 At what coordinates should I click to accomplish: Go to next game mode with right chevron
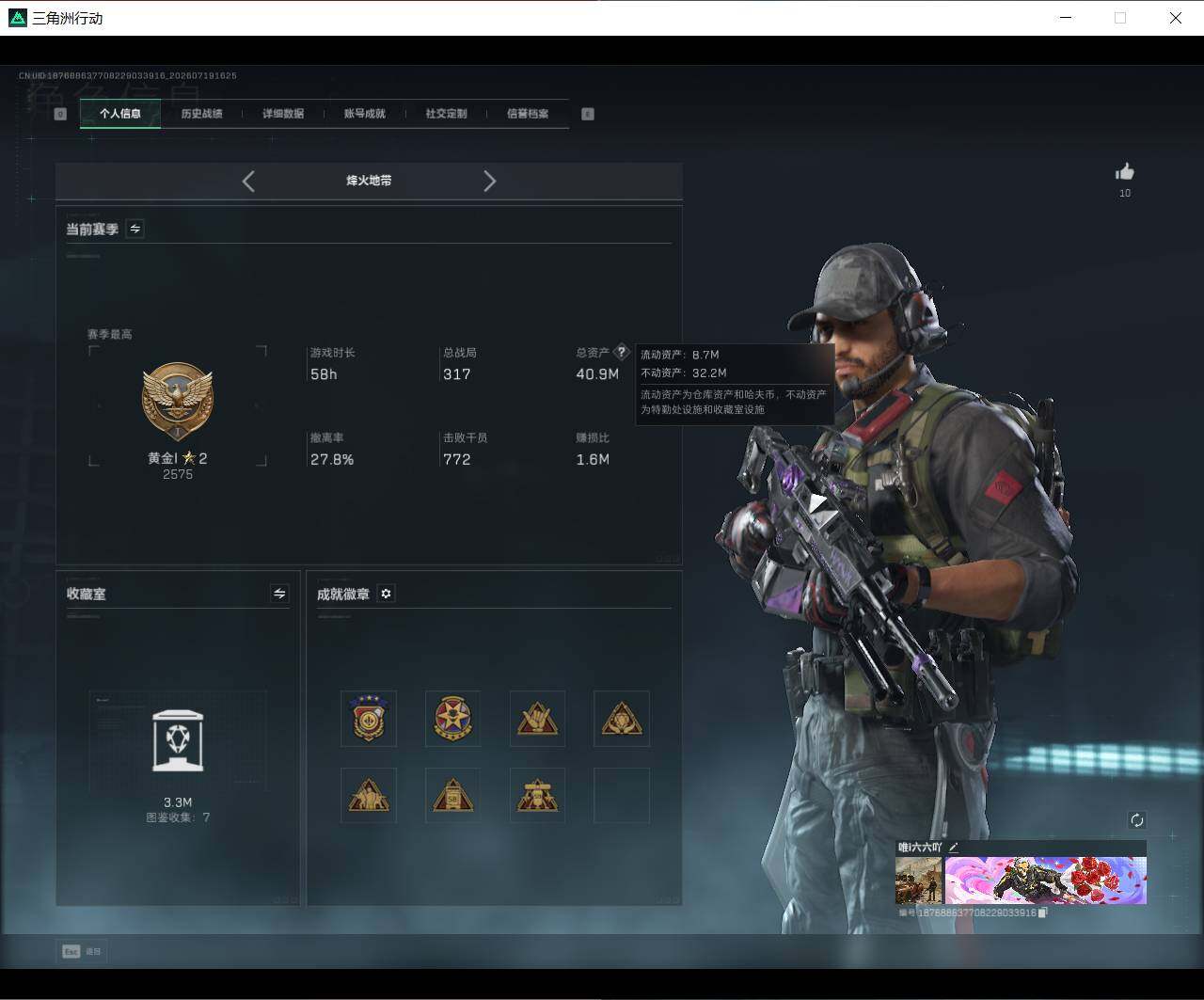pyautogui.click(x=489, y=181)
